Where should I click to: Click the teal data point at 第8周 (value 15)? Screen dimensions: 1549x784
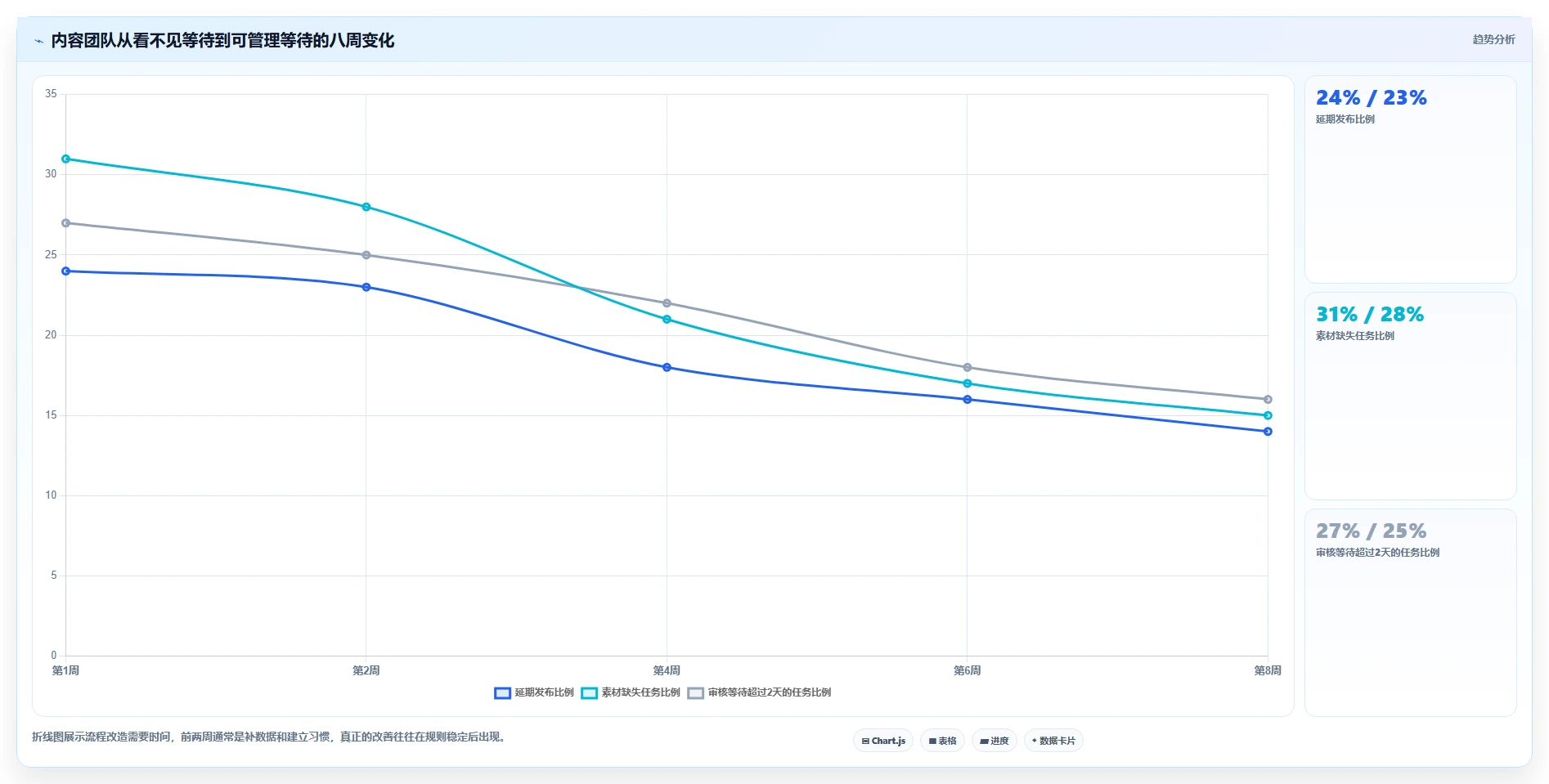tap(1268, 415)
